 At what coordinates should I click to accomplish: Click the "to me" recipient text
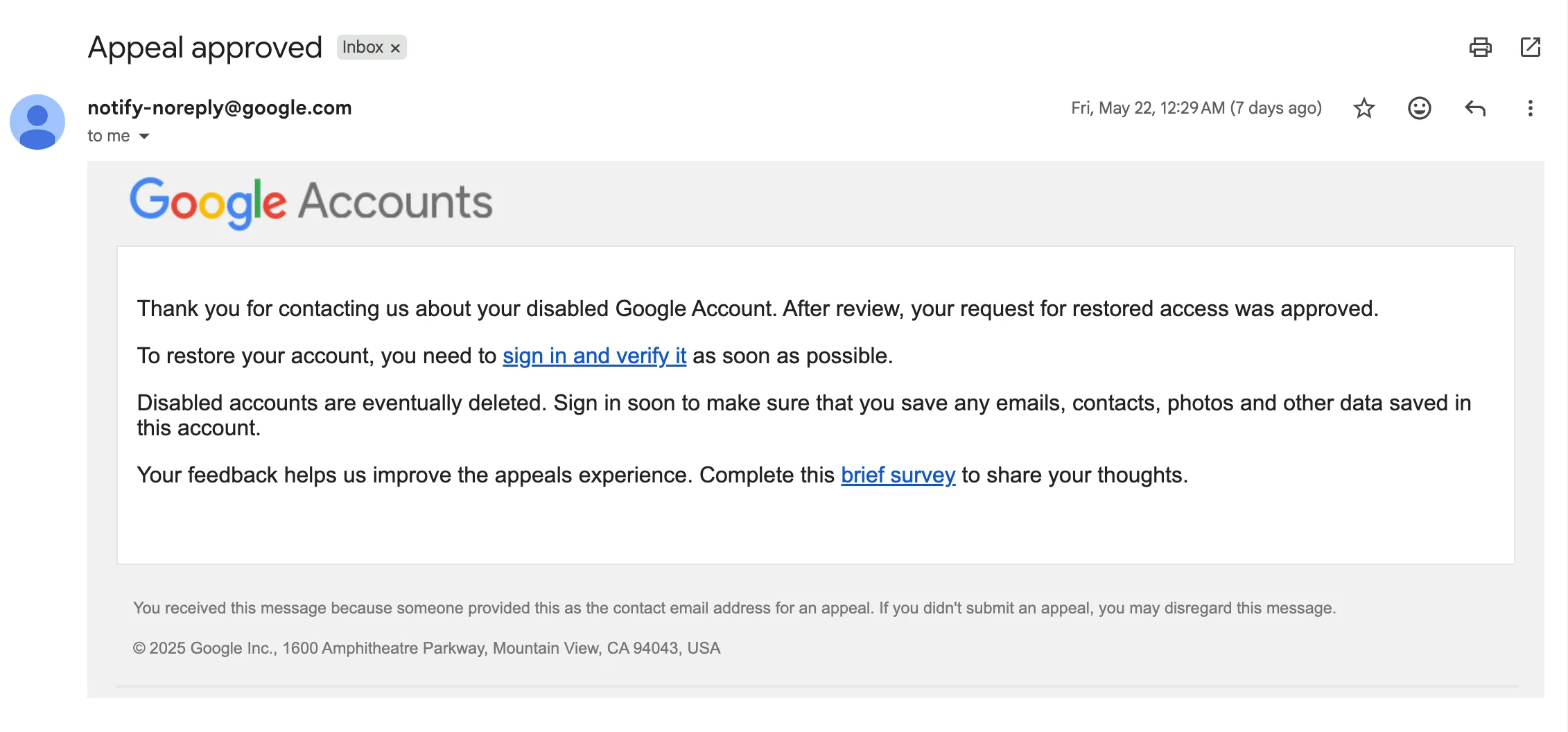click(x=109, y=136)
